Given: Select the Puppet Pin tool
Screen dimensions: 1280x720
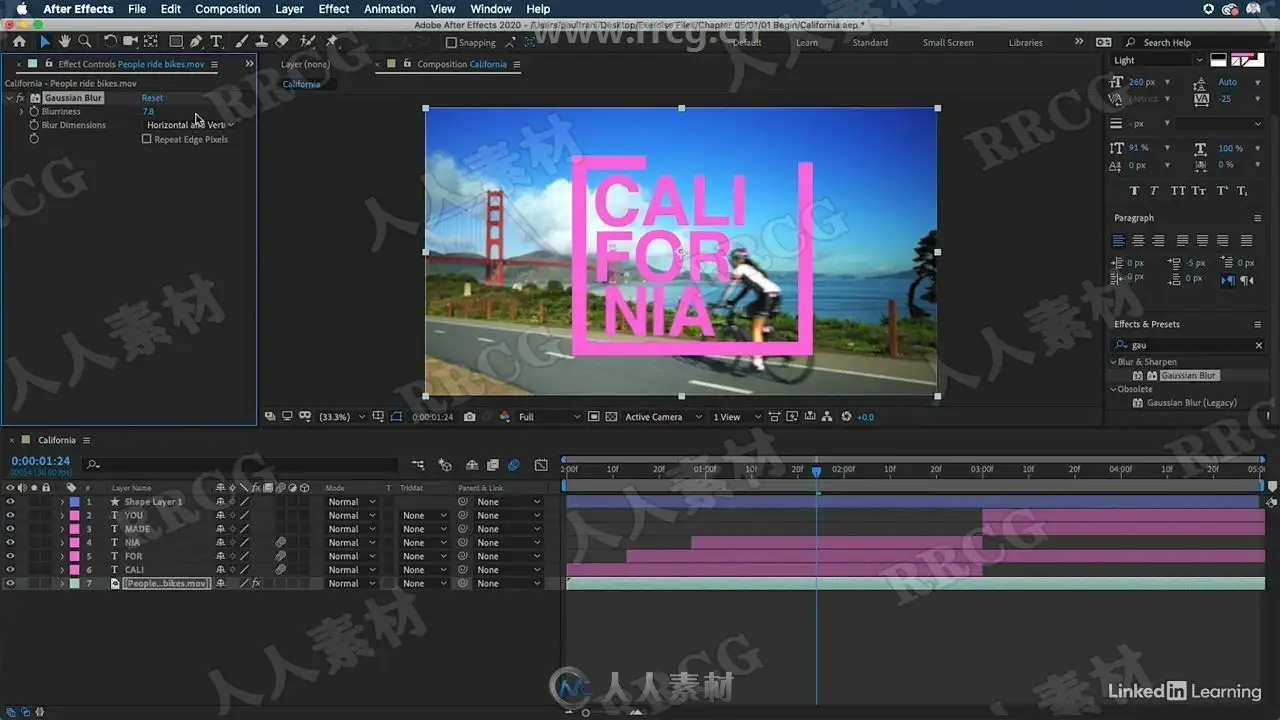Looking at the screenshot, I should pyautogui.click(x=332, y=41).
